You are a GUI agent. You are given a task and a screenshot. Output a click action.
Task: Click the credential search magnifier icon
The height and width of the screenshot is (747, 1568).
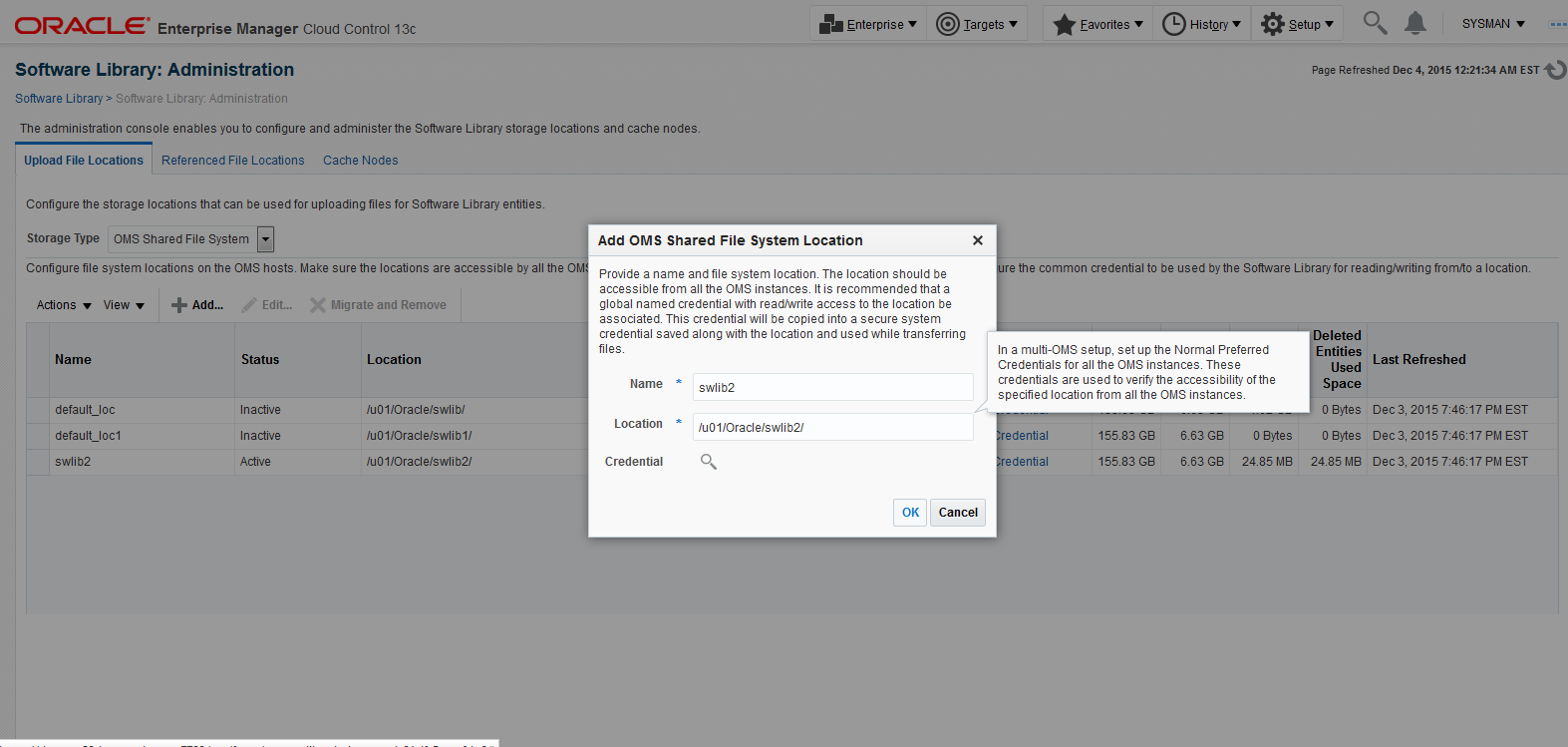click(x=709, y=462)
